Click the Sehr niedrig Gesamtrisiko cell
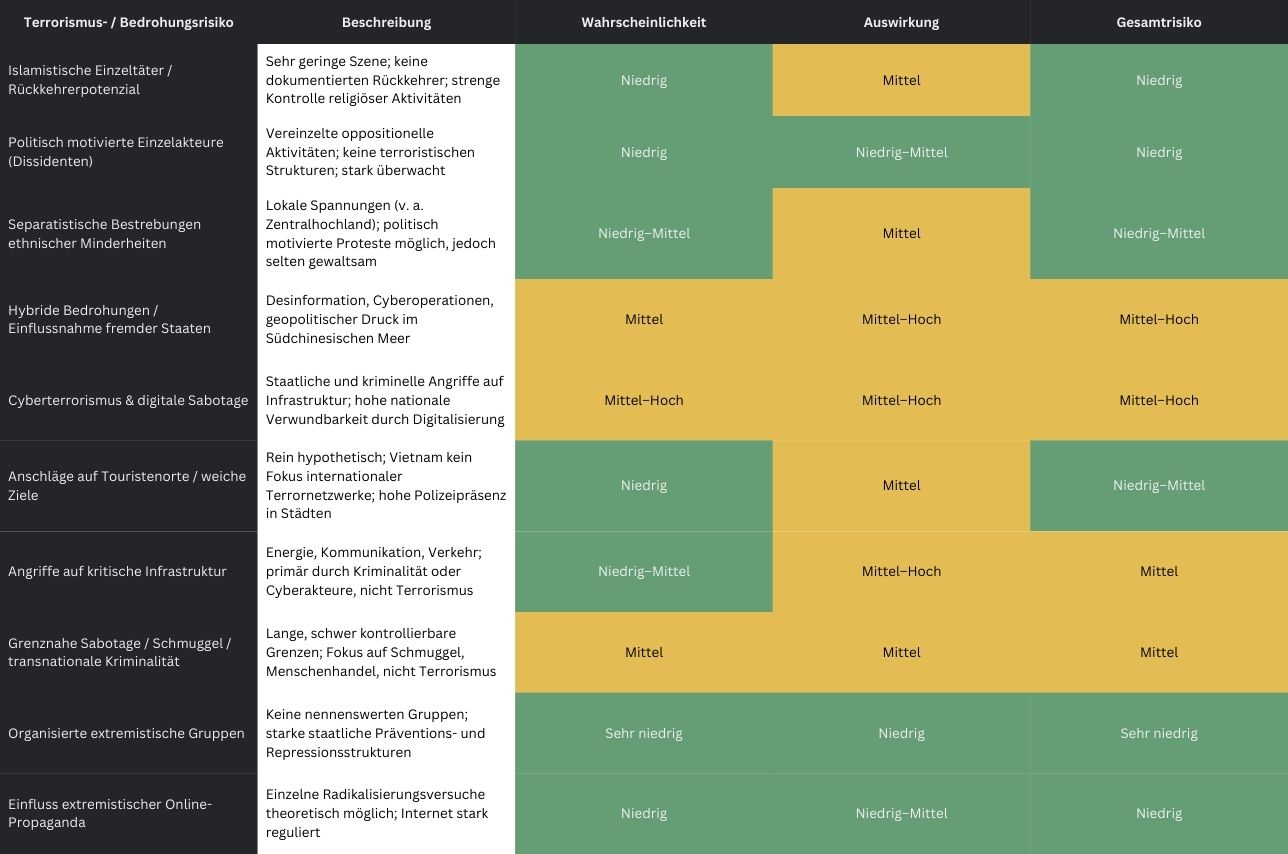The height and width of the screenshot is (854, 1288). pyautogui.click(x=1158, y=733)
